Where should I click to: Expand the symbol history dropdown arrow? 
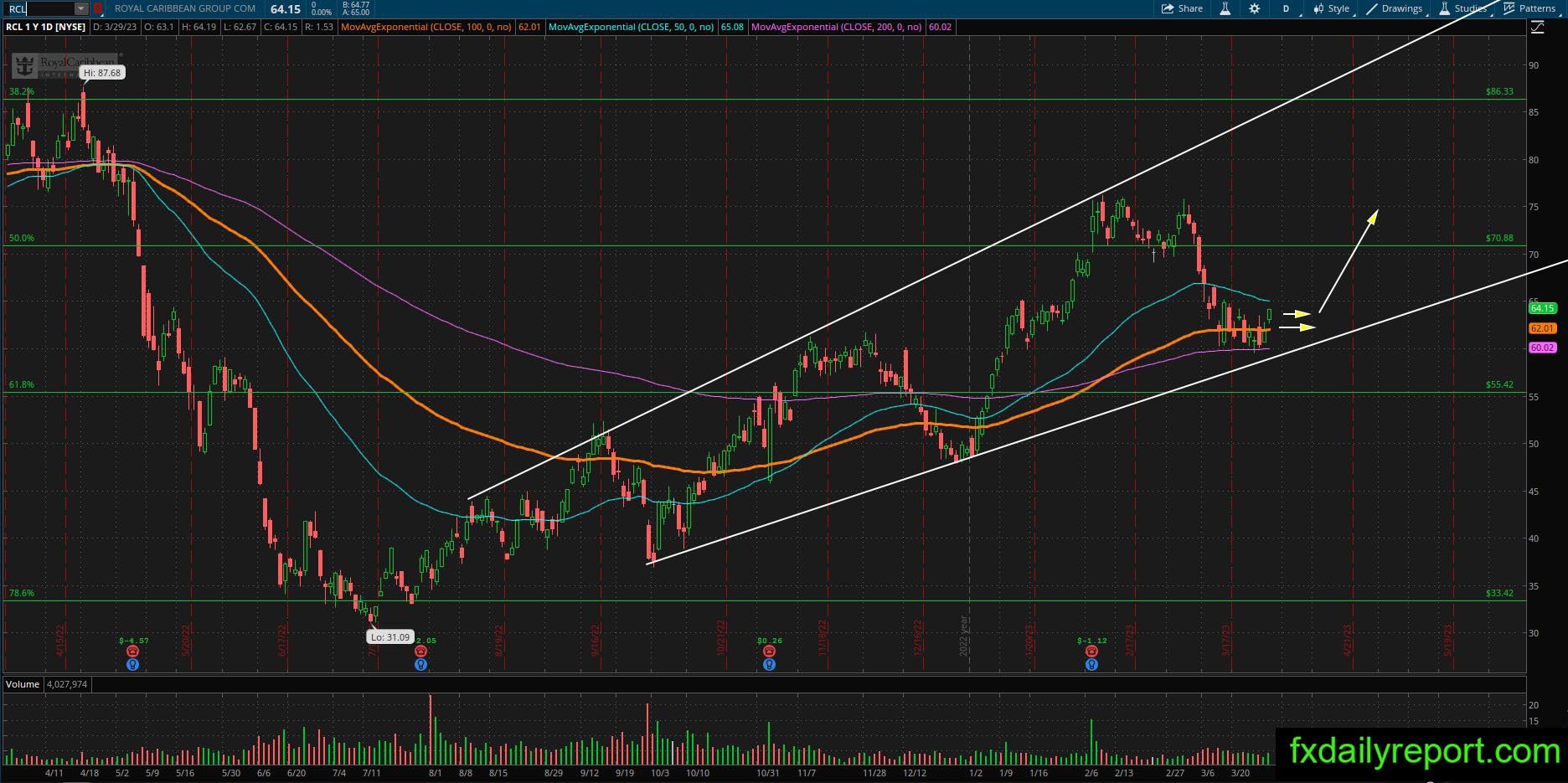pyautogui.click(x=81, y=8)
